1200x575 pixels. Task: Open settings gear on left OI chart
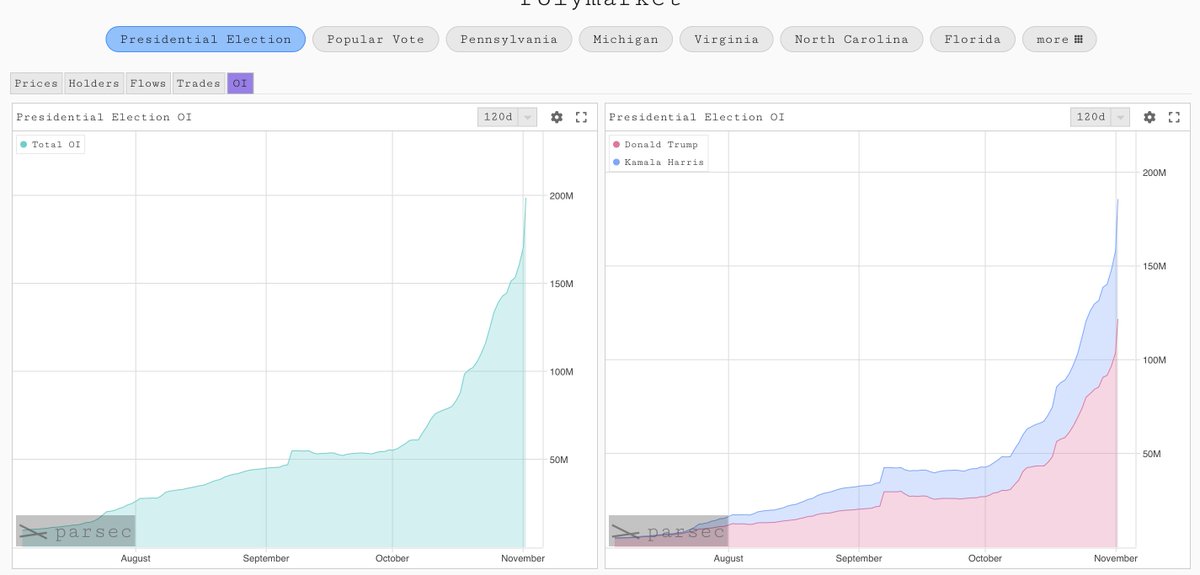tap(557, 117)
